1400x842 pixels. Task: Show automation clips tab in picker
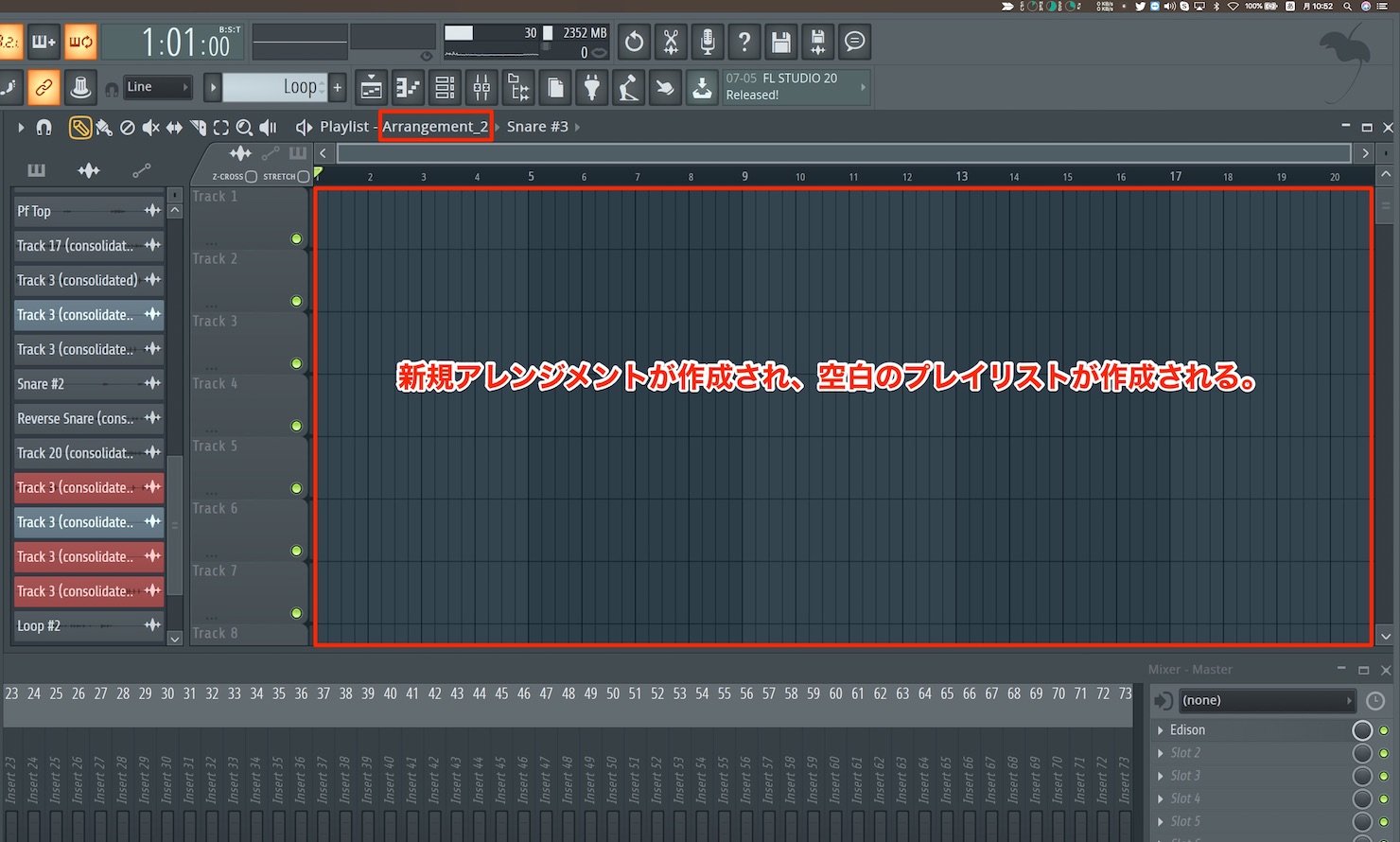point(141,170)
